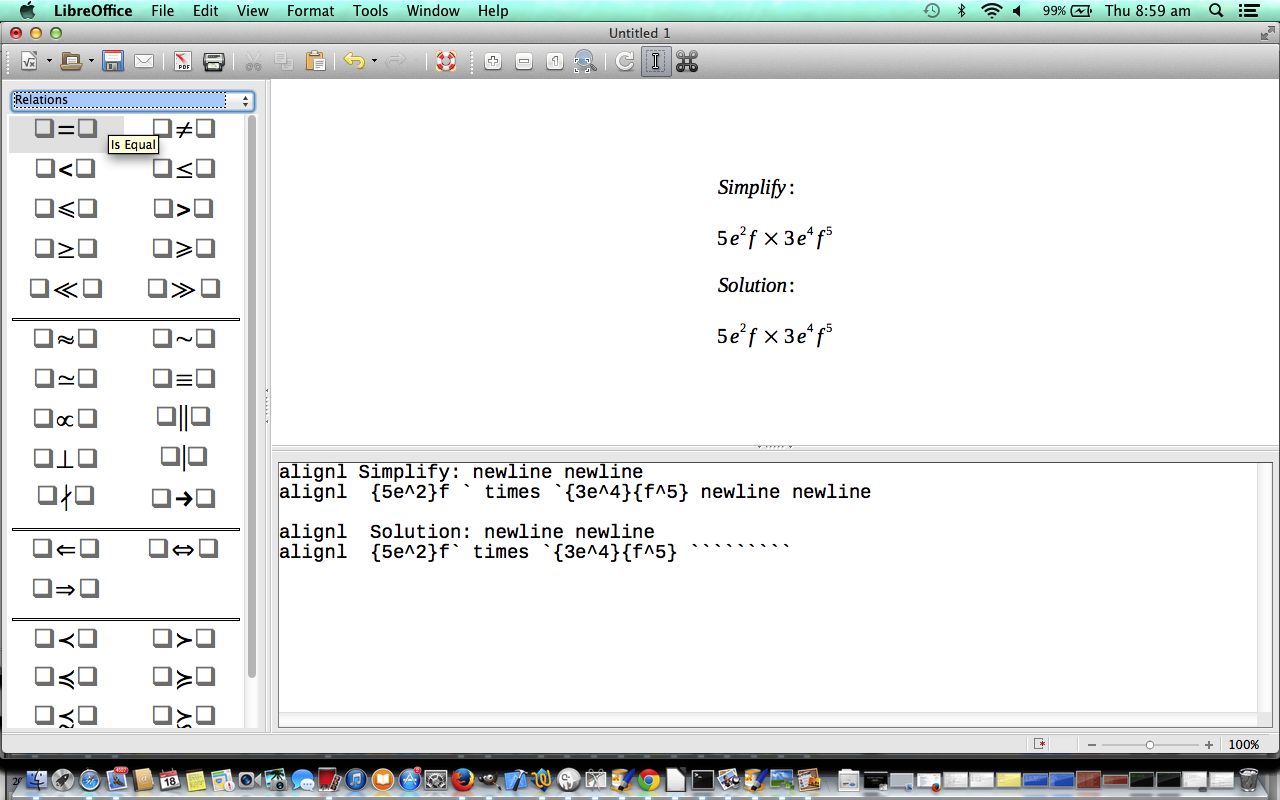The image size is (1280, 800).
Task: Click the status bar zoom minus button
Action: tap(1092, 745)
